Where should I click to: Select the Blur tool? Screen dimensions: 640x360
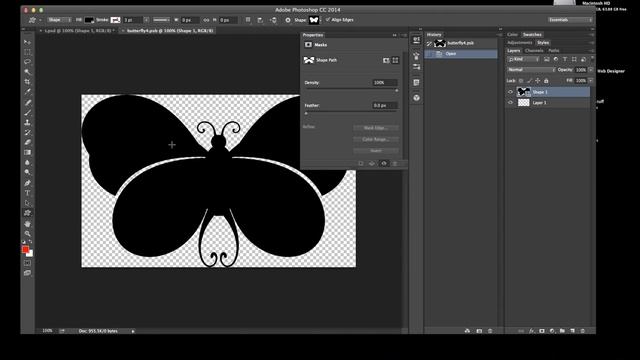[x=27, y=162]
